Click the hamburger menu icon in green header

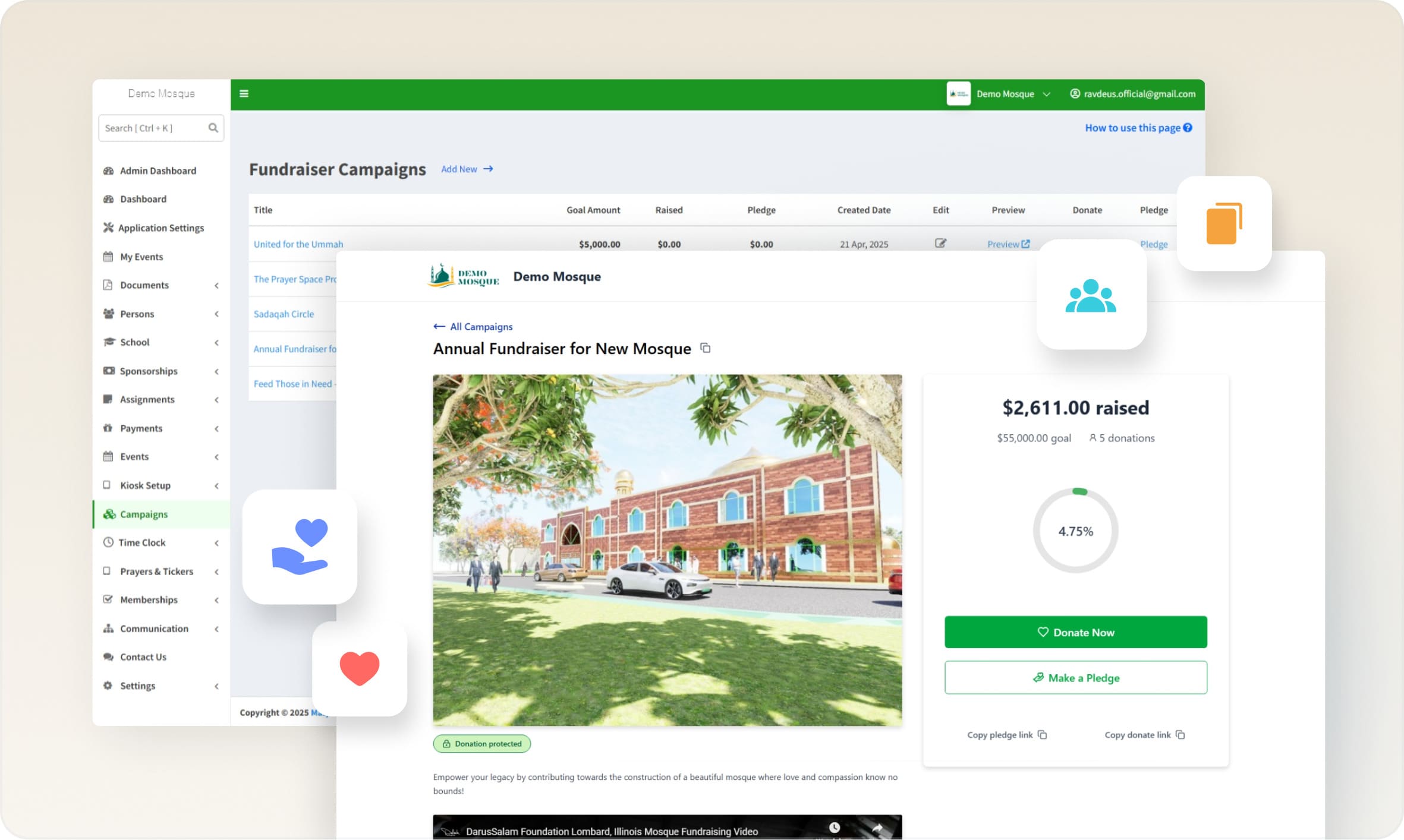244,93
